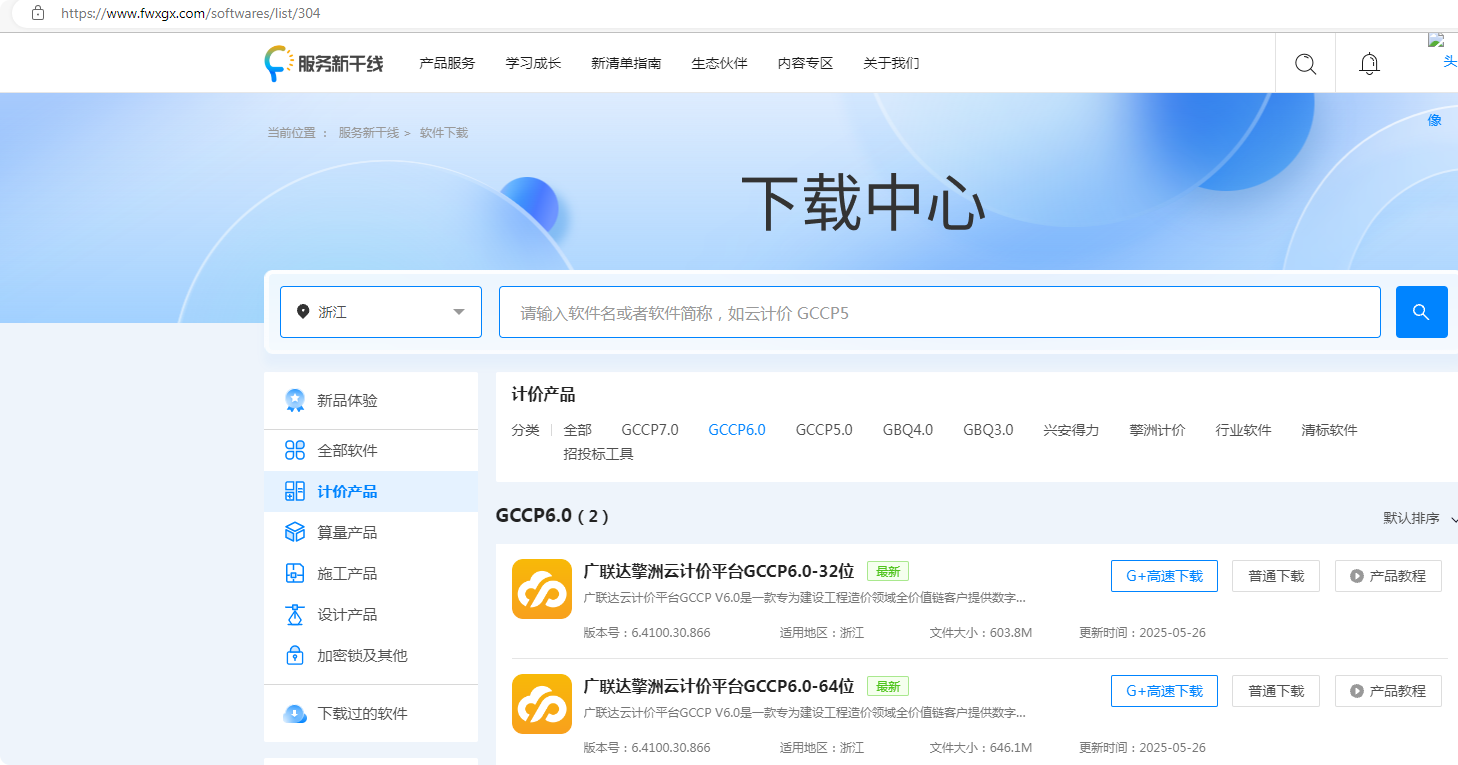Click G+高速下载 for GCCP6.0-64位
1458x765 pixels.
tap(1164, 690)
